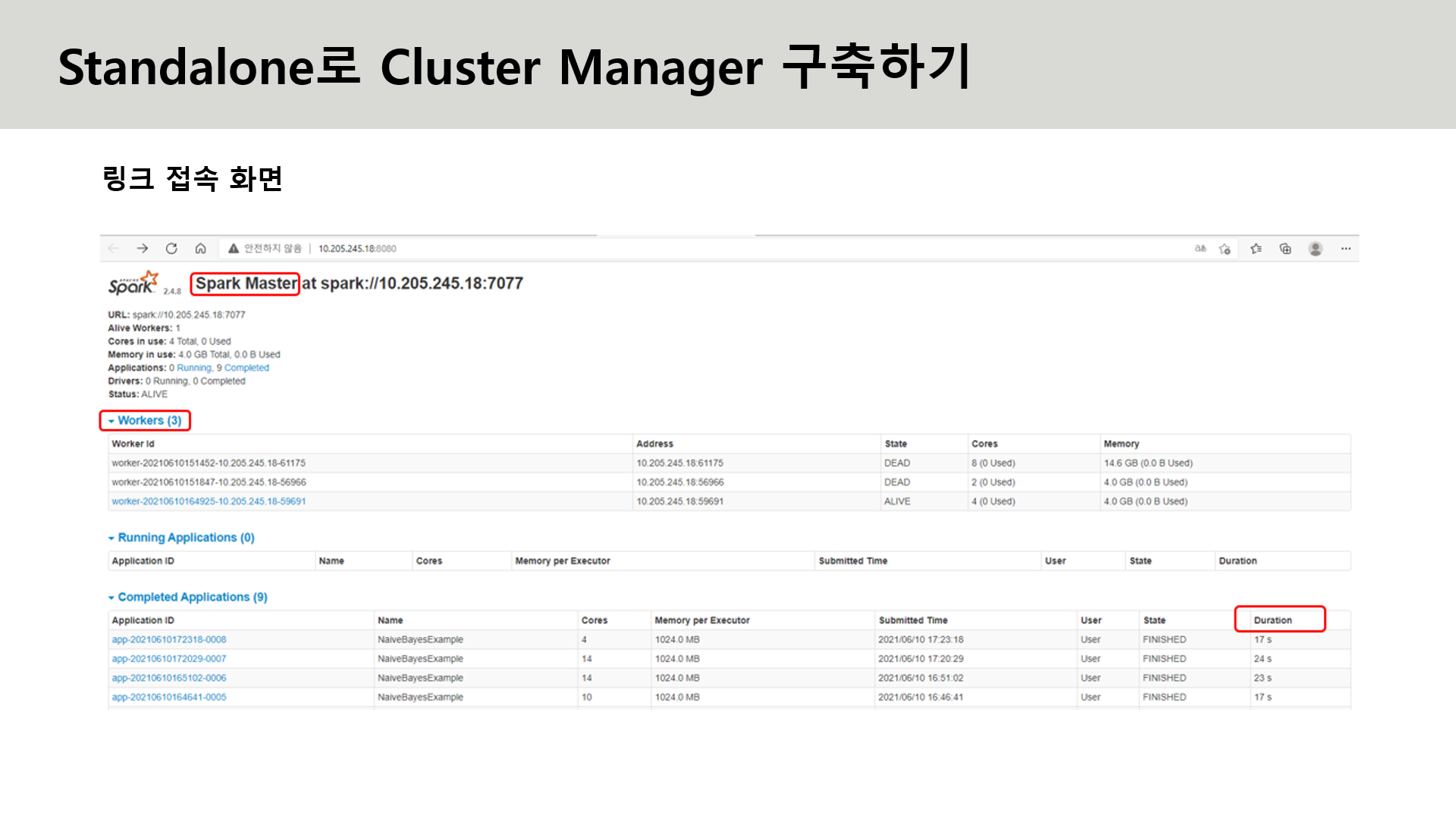Go to the browser home page
The width and height of the screenshot is (1456, 819).
pos(200,249)
